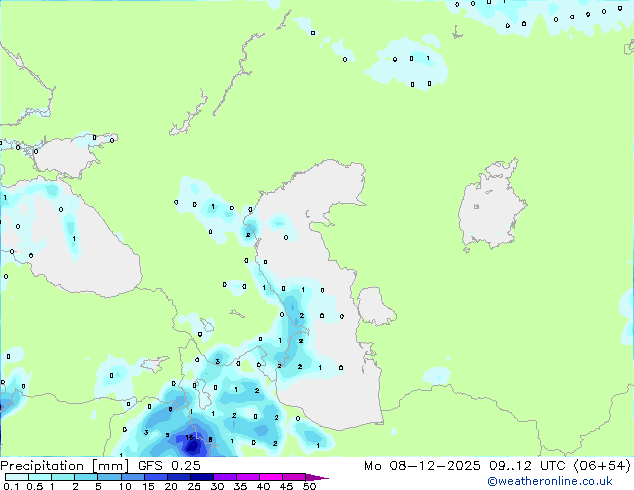
Task: Click the 5–10 mm legend swatch
Action: [109, 477]
